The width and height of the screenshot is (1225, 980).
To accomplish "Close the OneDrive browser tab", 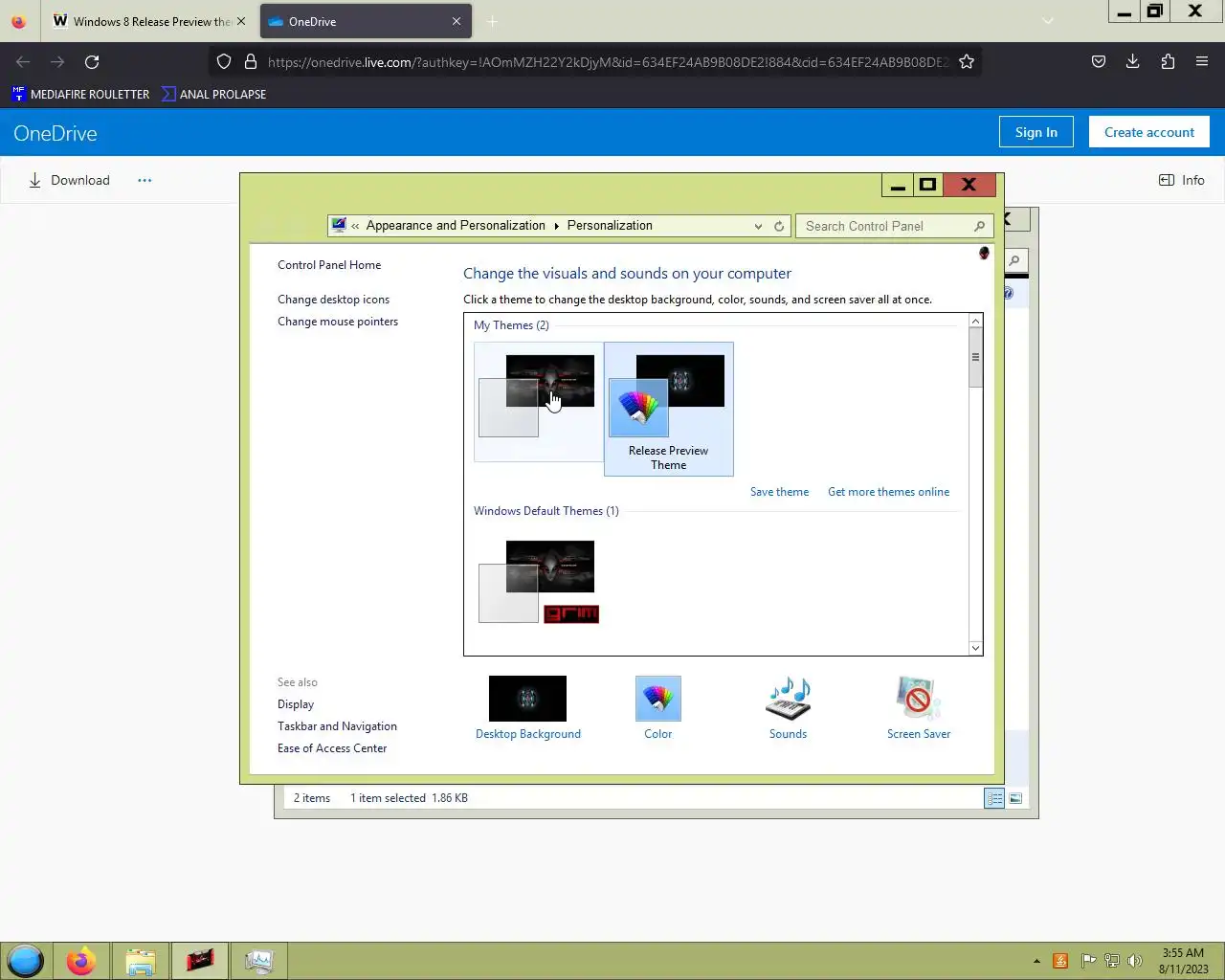I will 457,21.
